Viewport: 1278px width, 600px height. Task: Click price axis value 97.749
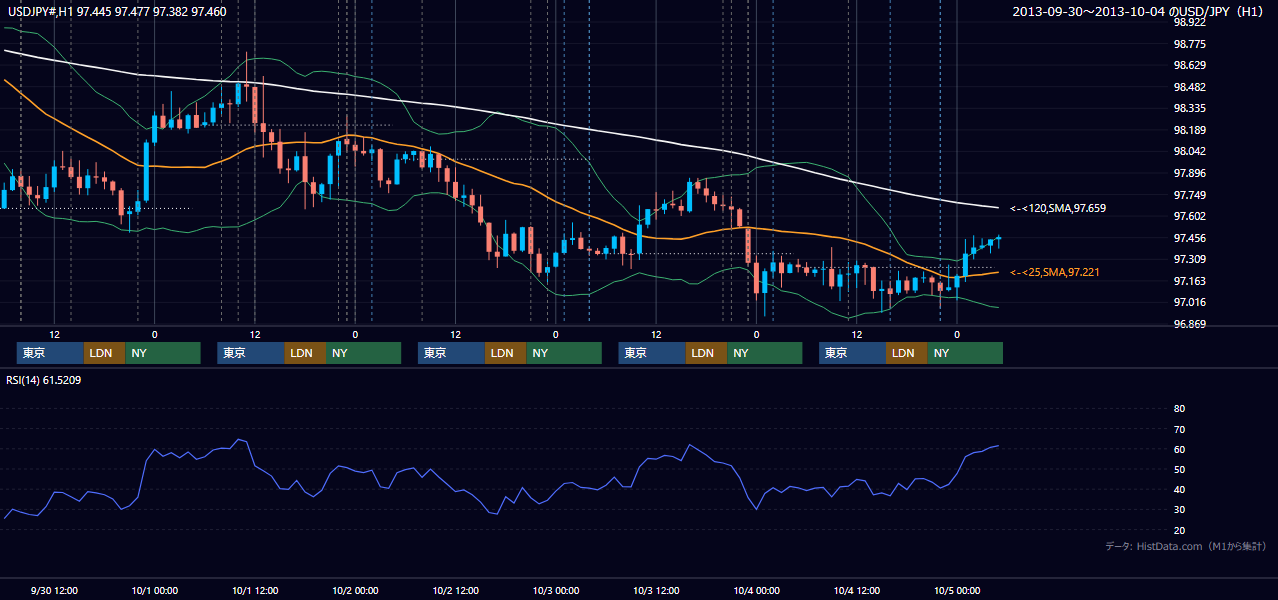[x=1189, y=195]
